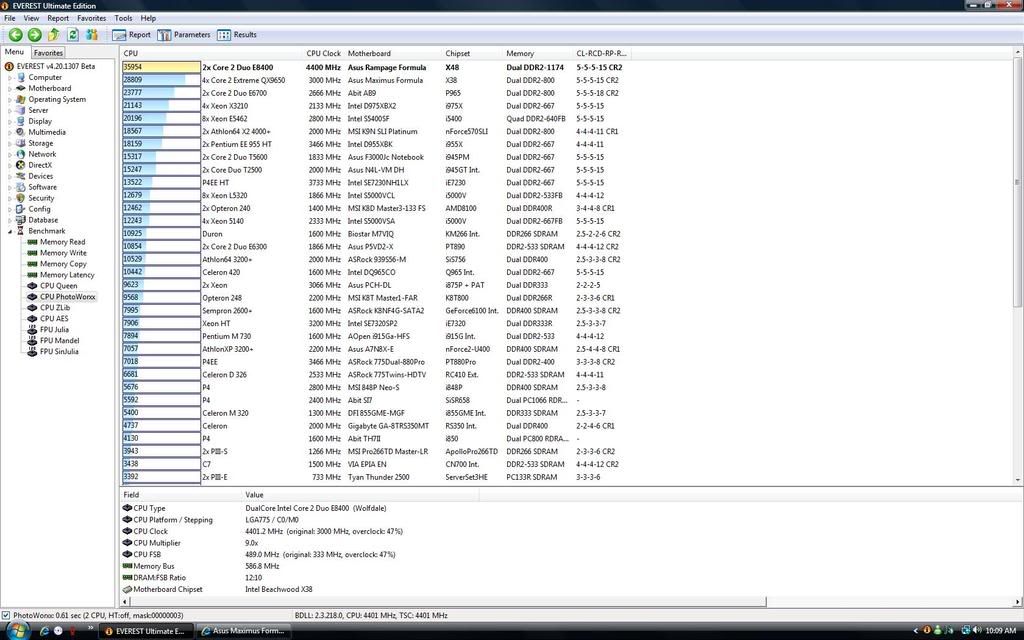Go forward with the green right arrow

pyautogui.click(x=35, y=35)
